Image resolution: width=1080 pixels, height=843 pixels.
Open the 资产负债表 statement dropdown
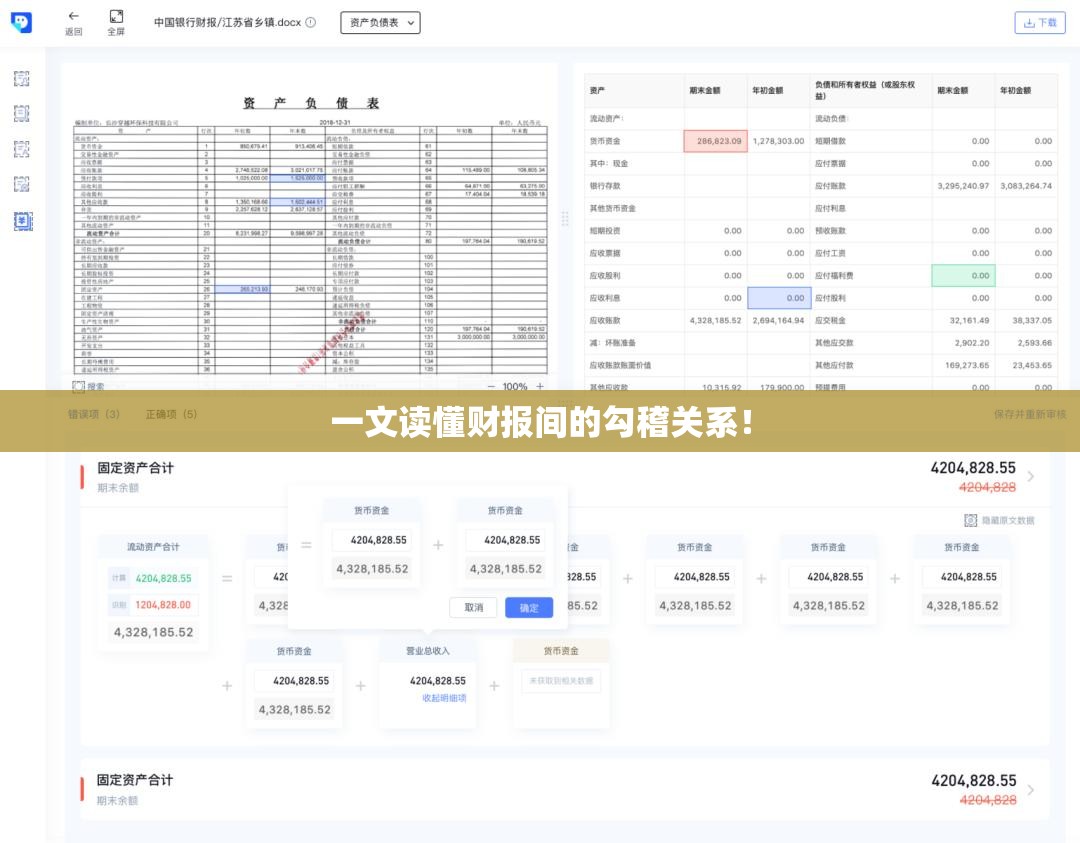380,23
